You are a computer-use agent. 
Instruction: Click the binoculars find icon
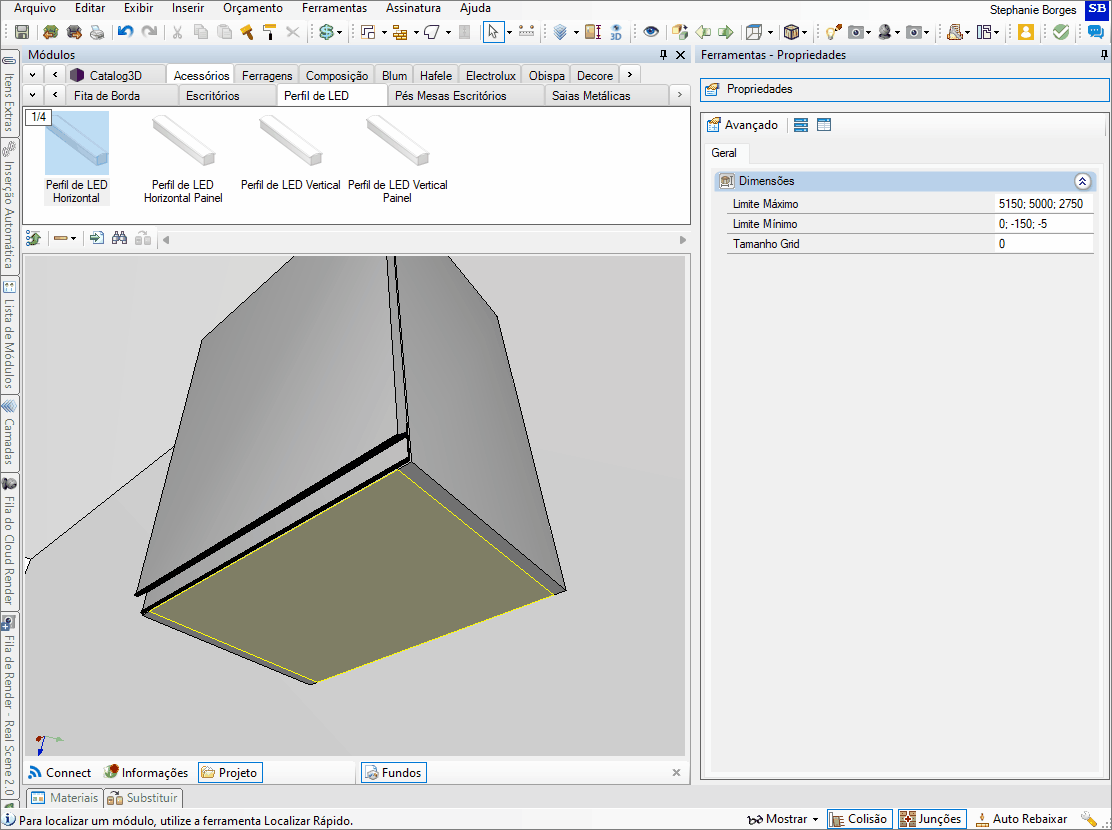pyautogui.click(x=119, y=239)
